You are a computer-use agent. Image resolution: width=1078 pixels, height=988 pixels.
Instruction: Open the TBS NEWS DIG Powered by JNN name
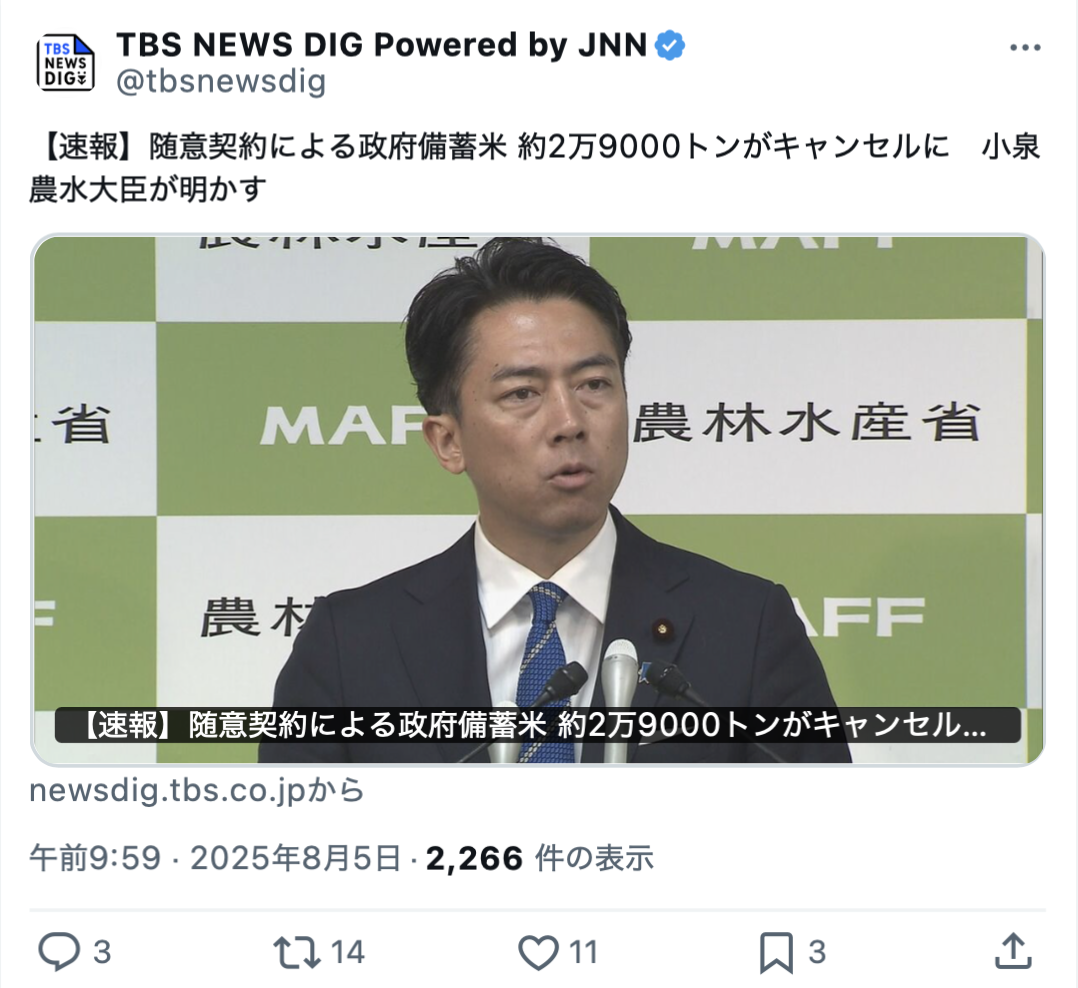tap(382, 45)
